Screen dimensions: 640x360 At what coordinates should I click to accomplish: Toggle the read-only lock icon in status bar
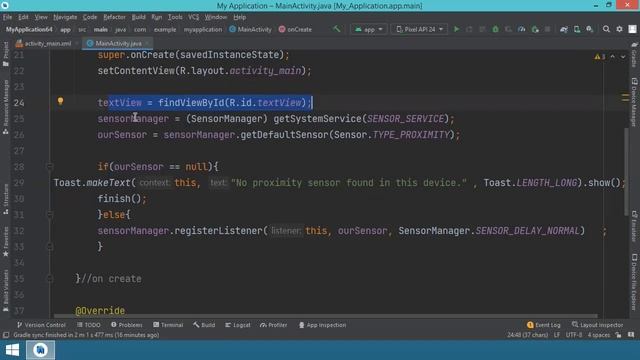point(618,335)
